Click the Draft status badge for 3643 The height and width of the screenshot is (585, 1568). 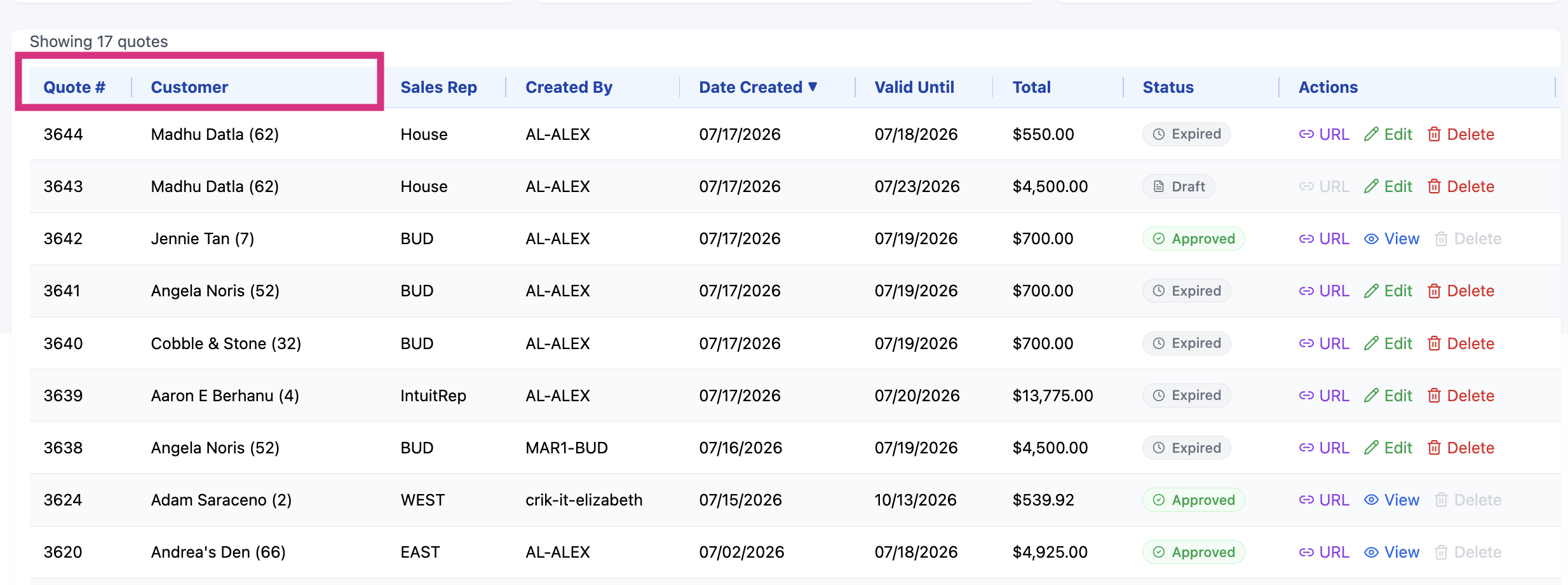(x=1179, y=186)
